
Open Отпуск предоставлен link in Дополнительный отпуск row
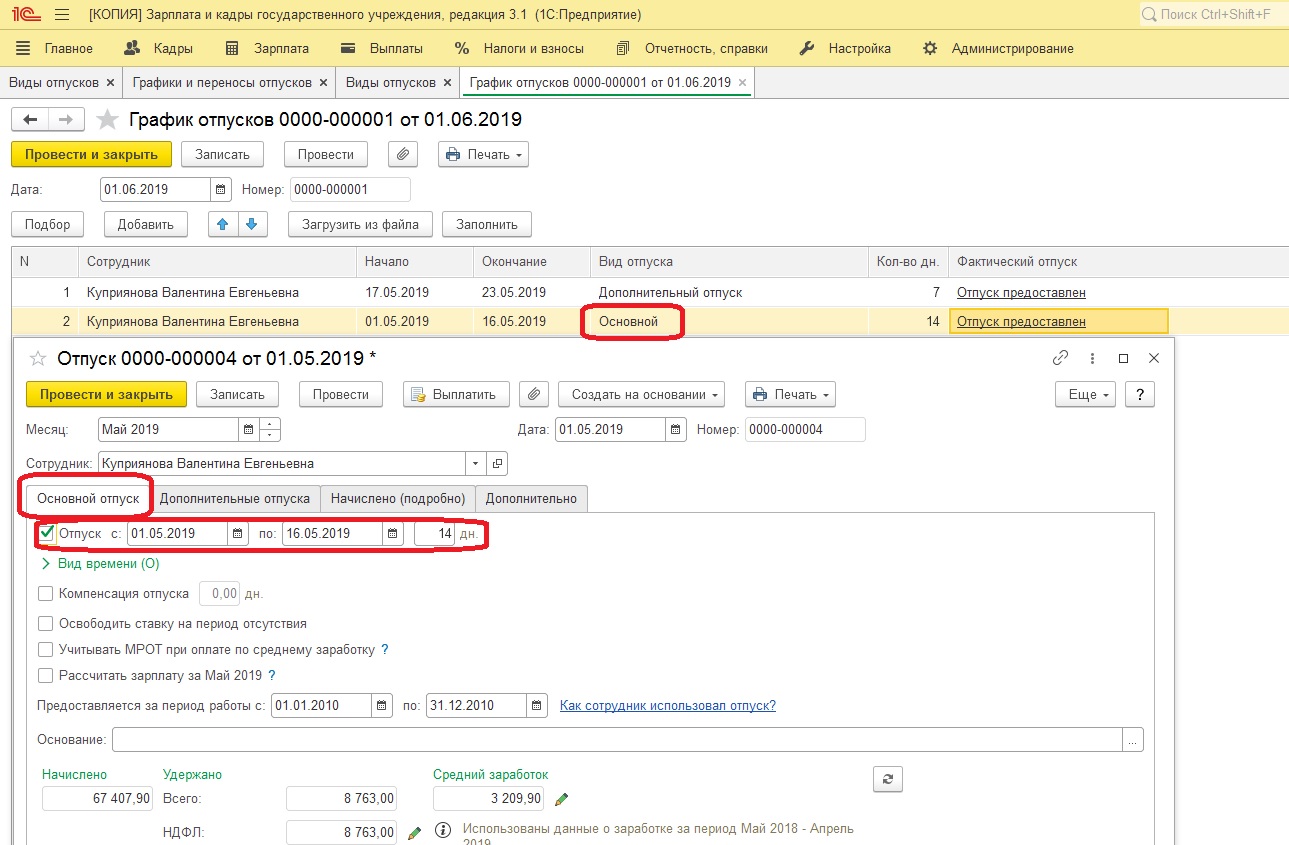tap(1021, 293)
